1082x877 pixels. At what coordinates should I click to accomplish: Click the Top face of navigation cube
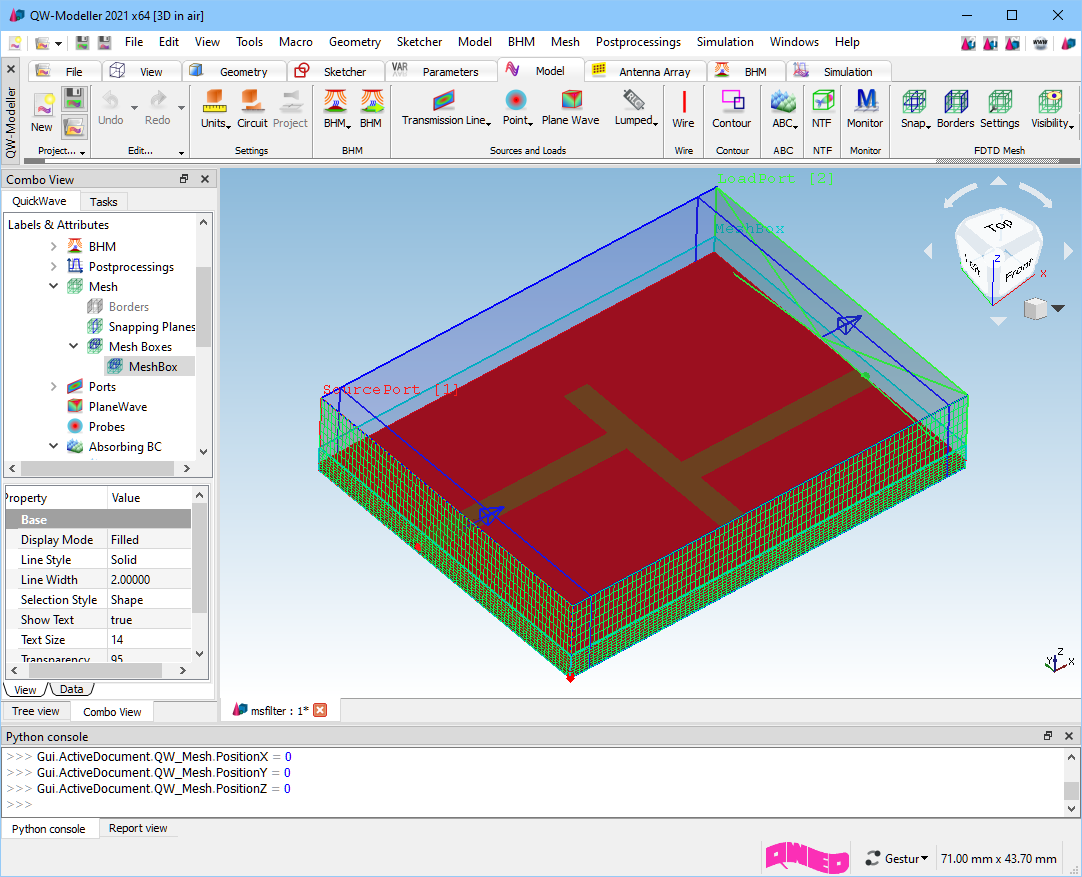tap(998, 226)
